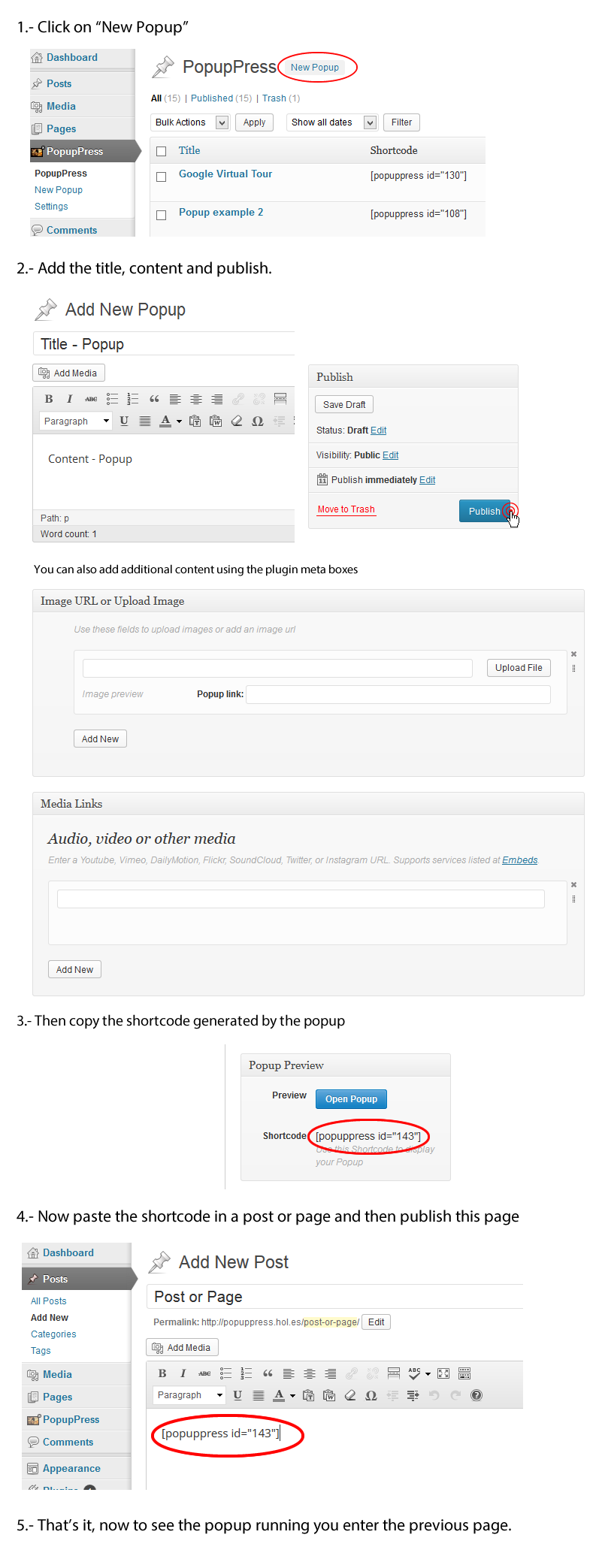Viewport: 596px width, 1568px height.
Task: Click the Popup link input field
Action: click(x=398, y=694)
